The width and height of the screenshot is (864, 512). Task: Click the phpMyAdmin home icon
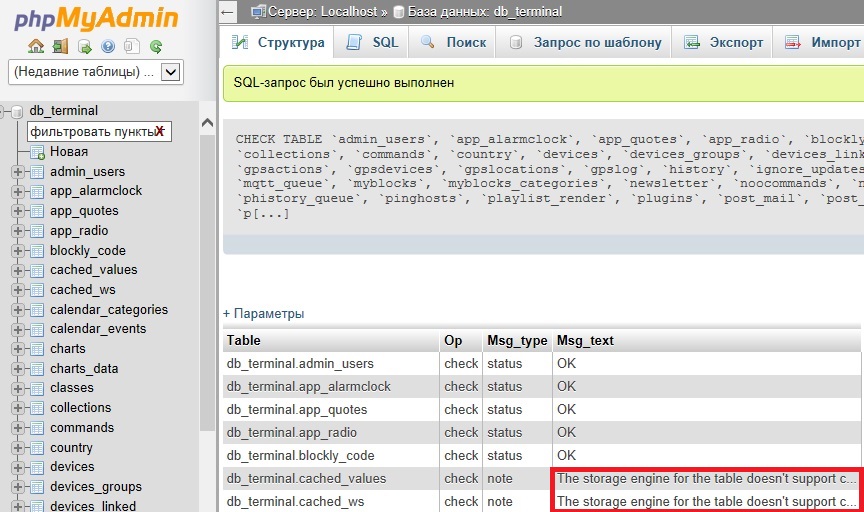tap(36, 46)
